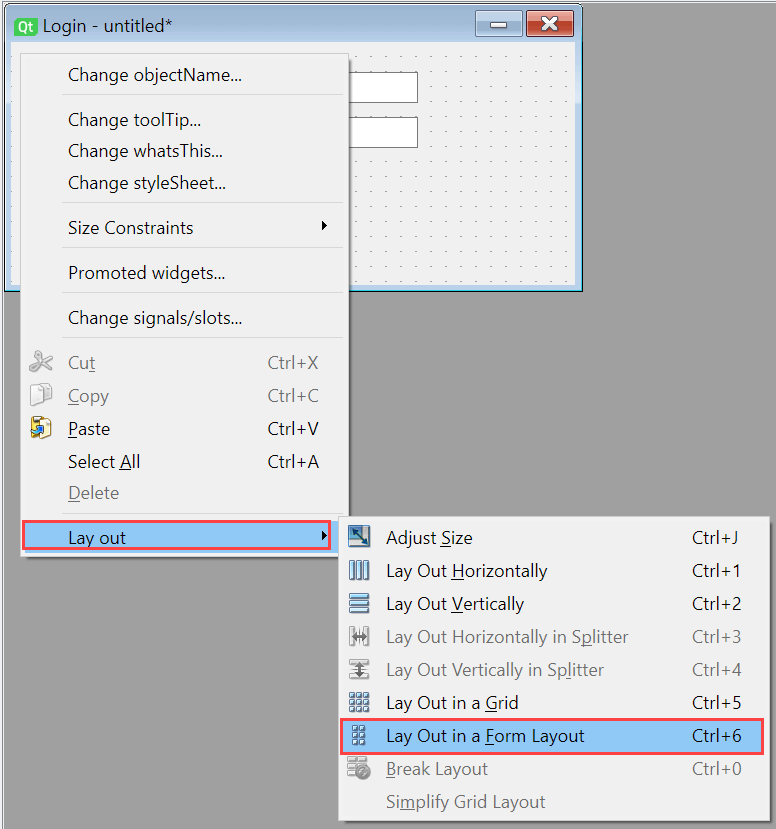
Task: Click the Qt logo in the title bar
Action: [25, 26]
